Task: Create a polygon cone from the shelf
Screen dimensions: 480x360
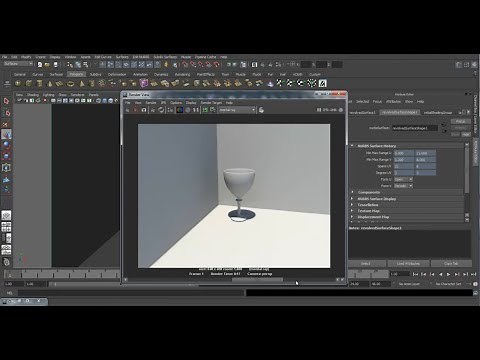Action: coord(50,83)
